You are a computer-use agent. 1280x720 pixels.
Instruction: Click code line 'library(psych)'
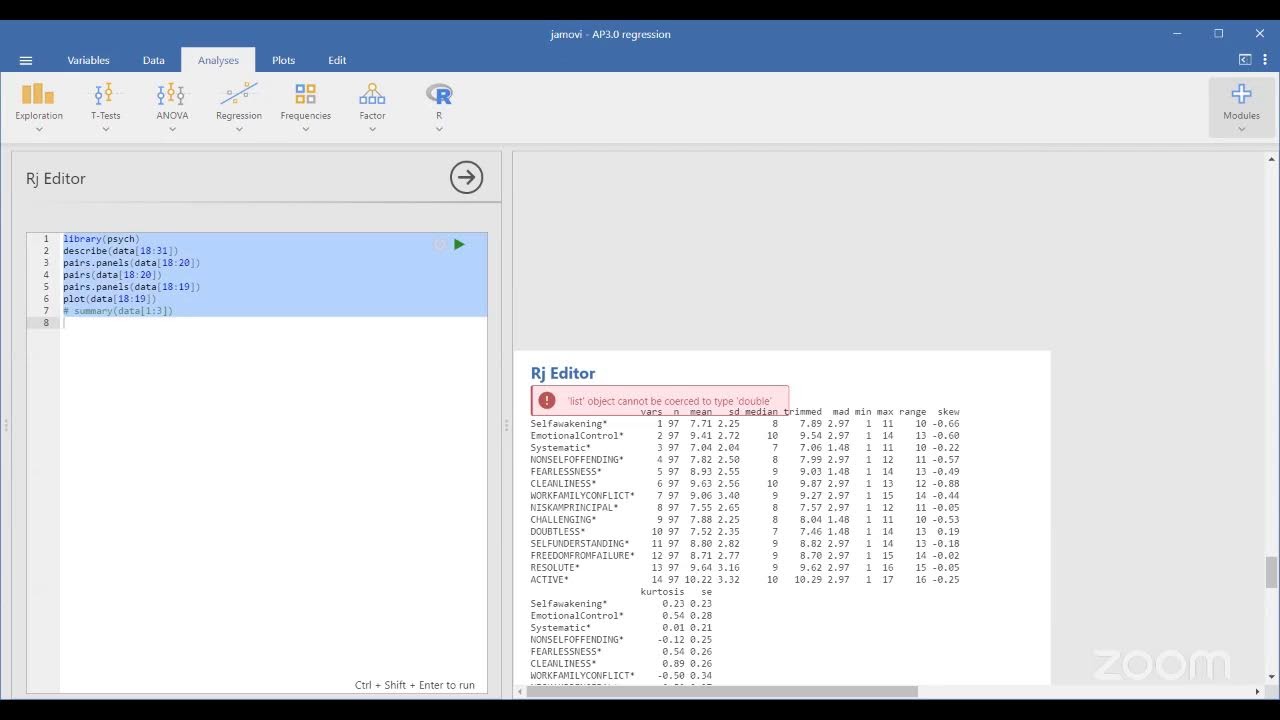(101, 239)
